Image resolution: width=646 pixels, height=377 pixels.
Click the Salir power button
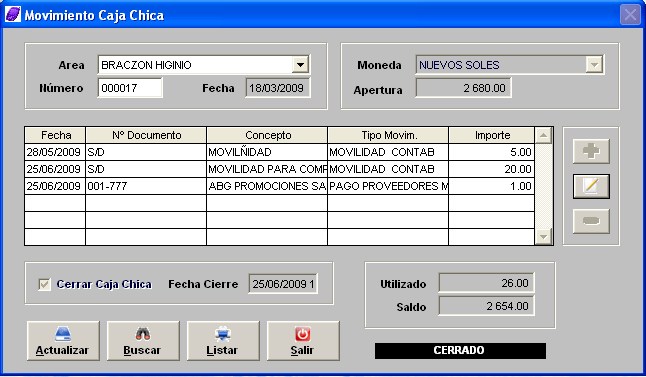[303, 341]
